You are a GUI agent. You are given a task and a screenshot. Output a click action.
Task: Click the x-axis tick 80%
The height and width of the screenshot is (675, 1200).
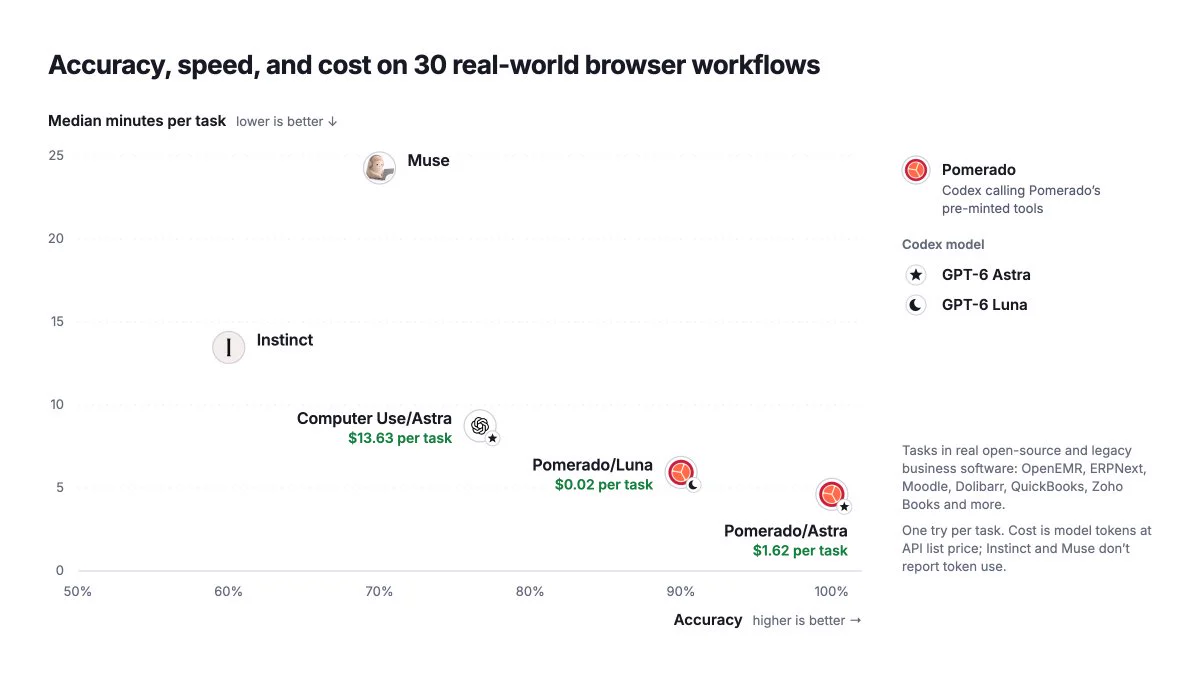point(530,591)
